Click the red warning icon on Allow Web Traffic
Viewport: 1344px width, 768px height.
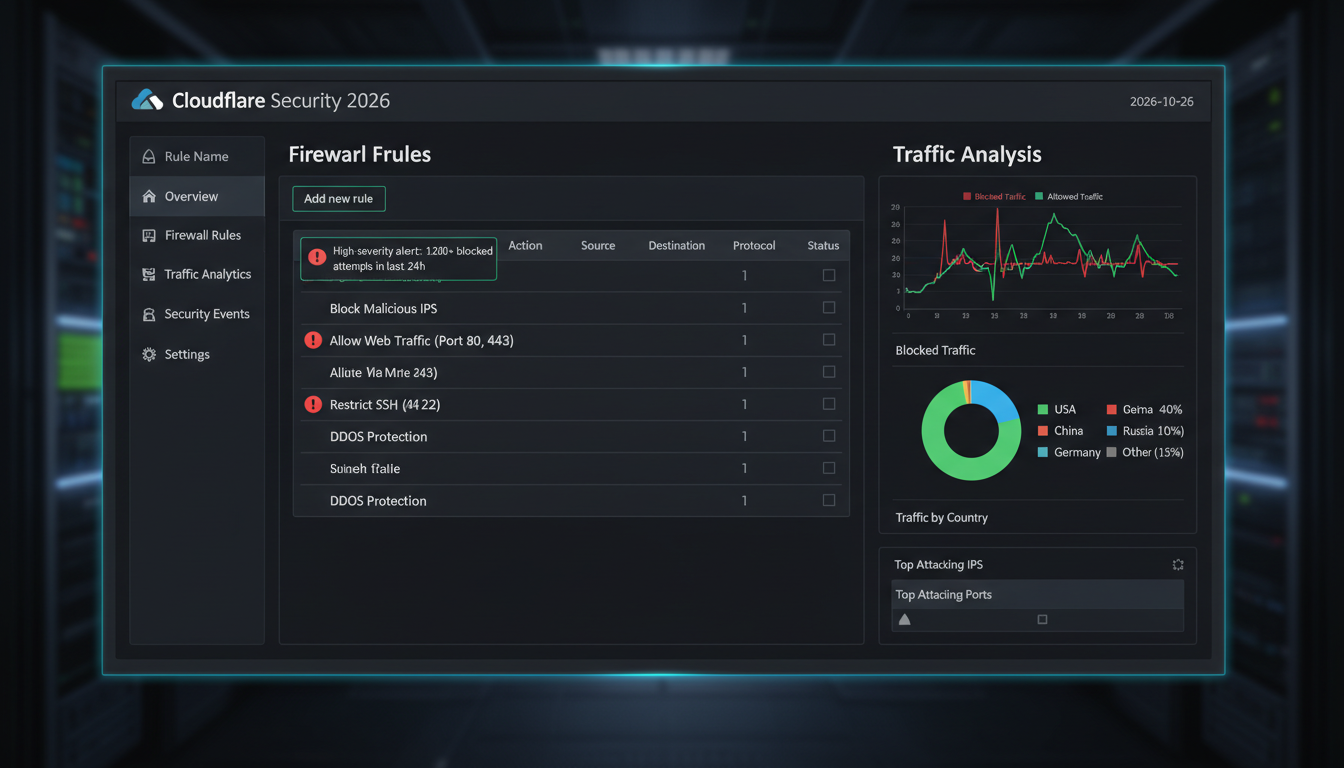313,340
